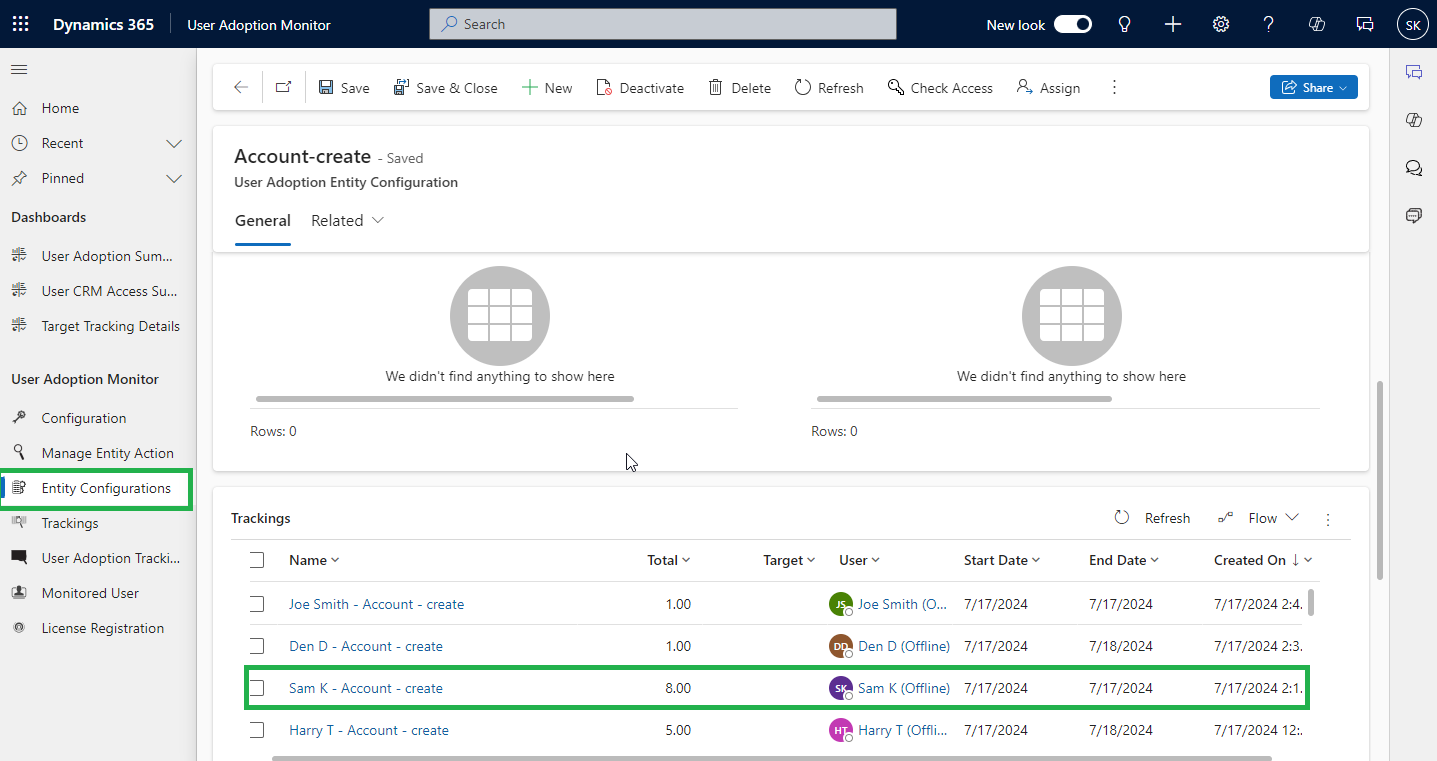Open the Share dropdown button
1437x761 pixels.
pyautogui.click(x=1313, y=87)
